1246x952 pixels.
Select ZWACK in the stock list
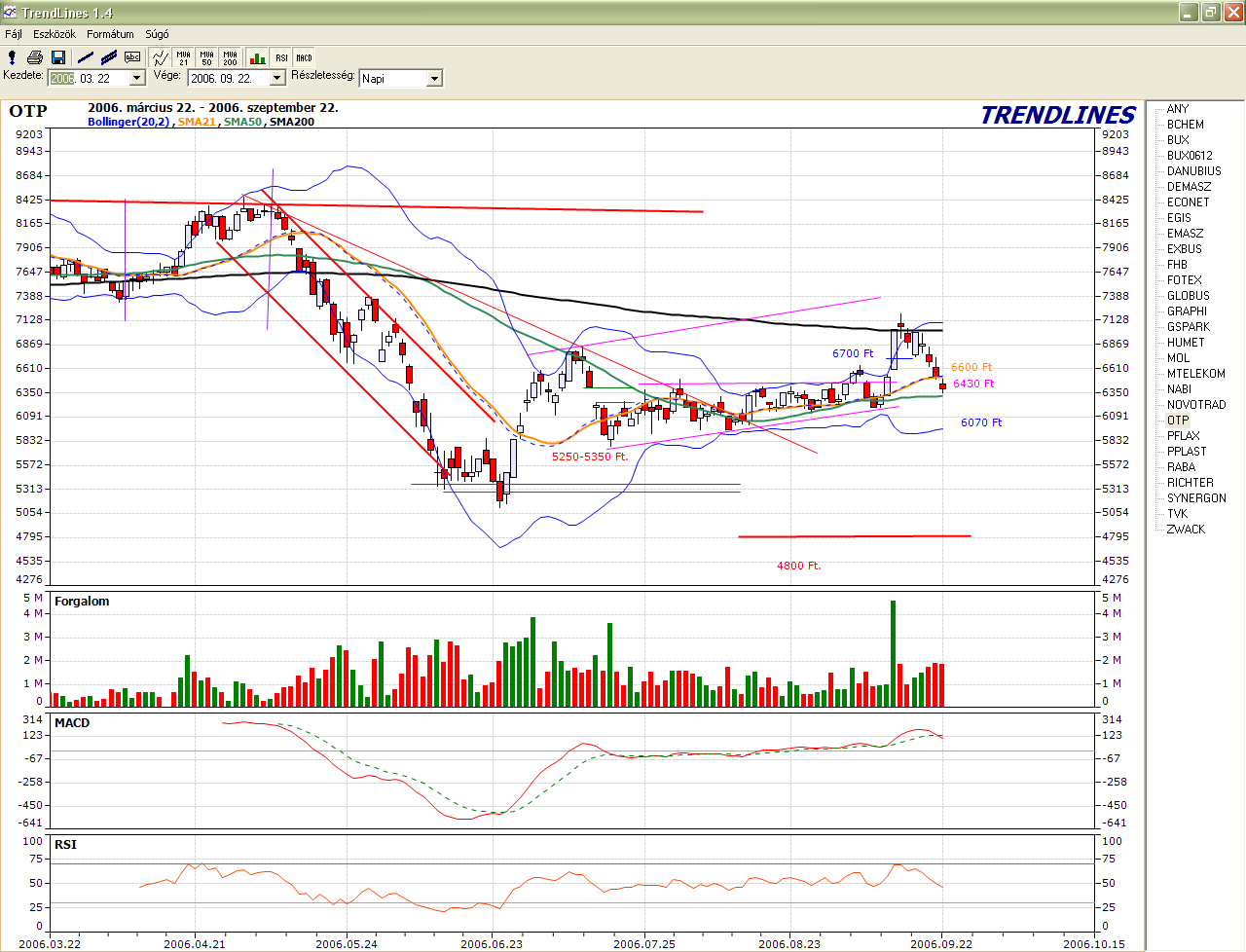(1186, 530)
